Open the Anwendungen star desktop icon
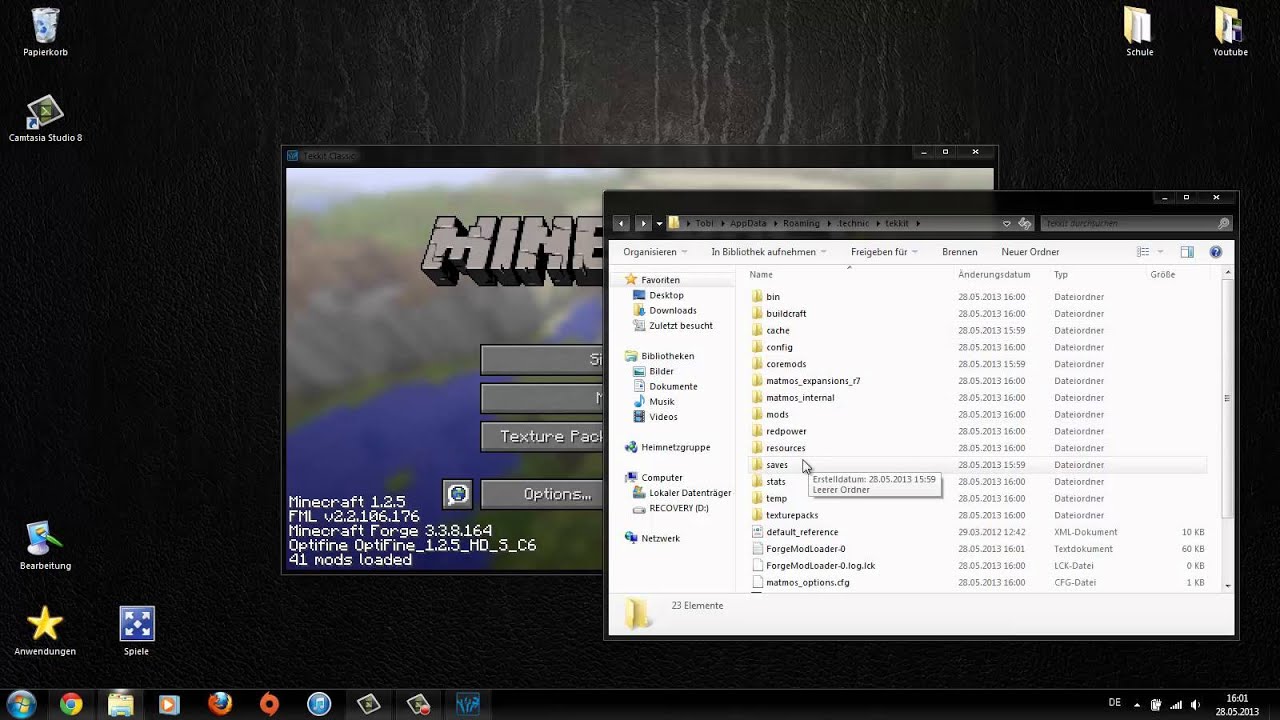The width and height of the screenshot is (1280, 720). tap(45, 631)
